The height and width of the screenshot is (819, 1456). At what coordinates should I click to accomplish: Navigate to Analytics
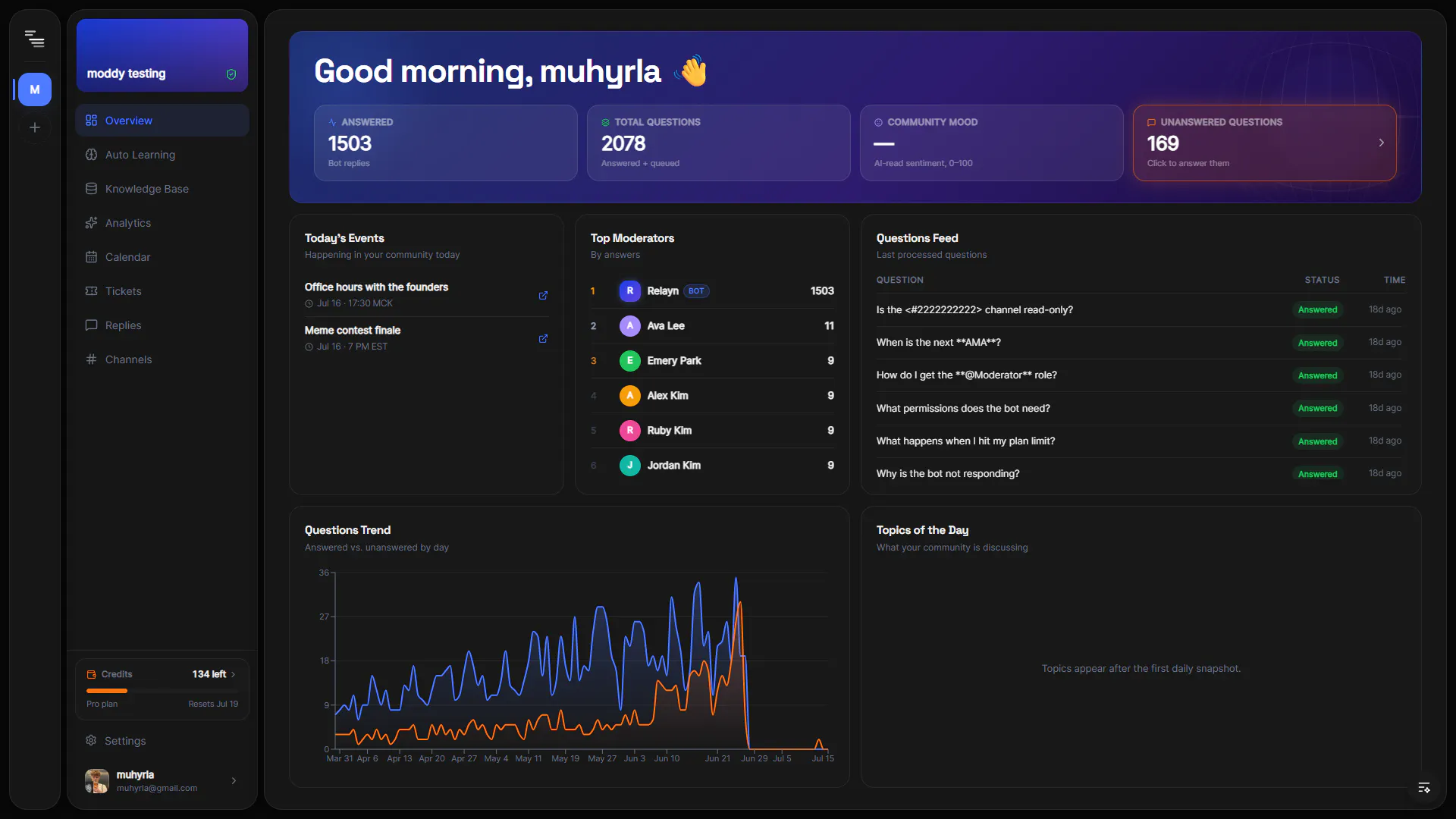(x=162, y=223)
